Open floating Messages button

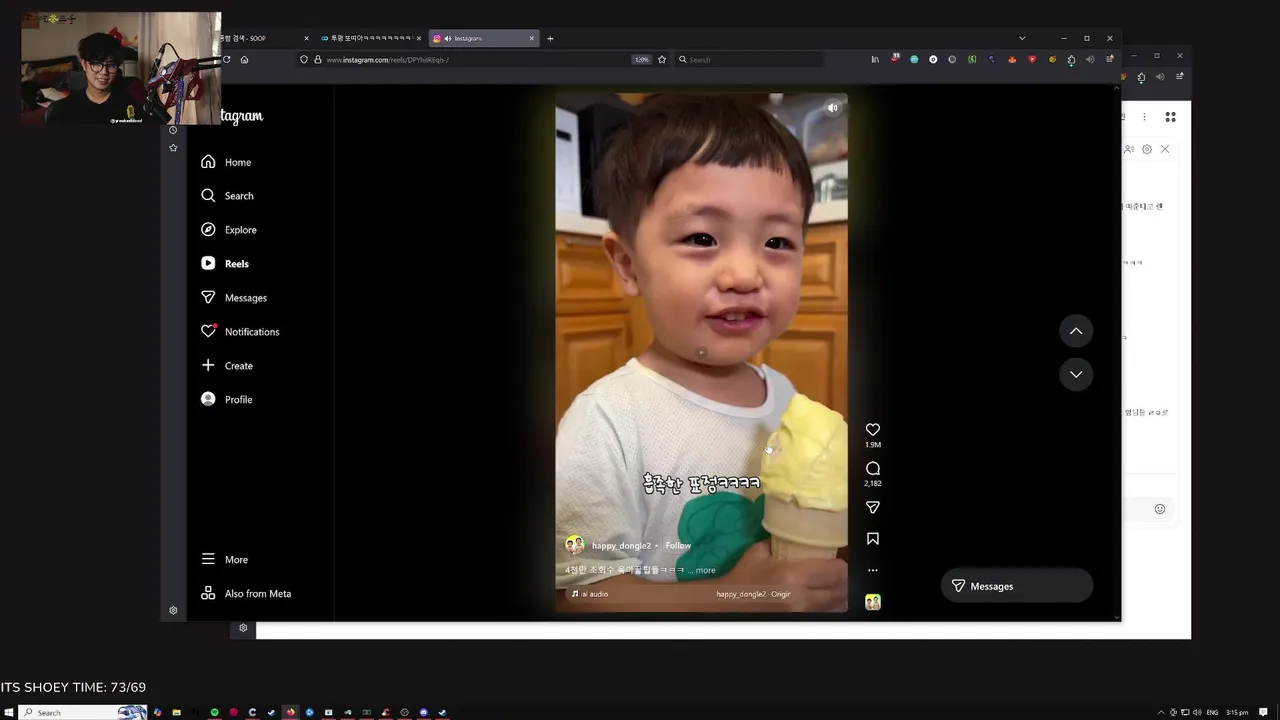pos(1017,586)
